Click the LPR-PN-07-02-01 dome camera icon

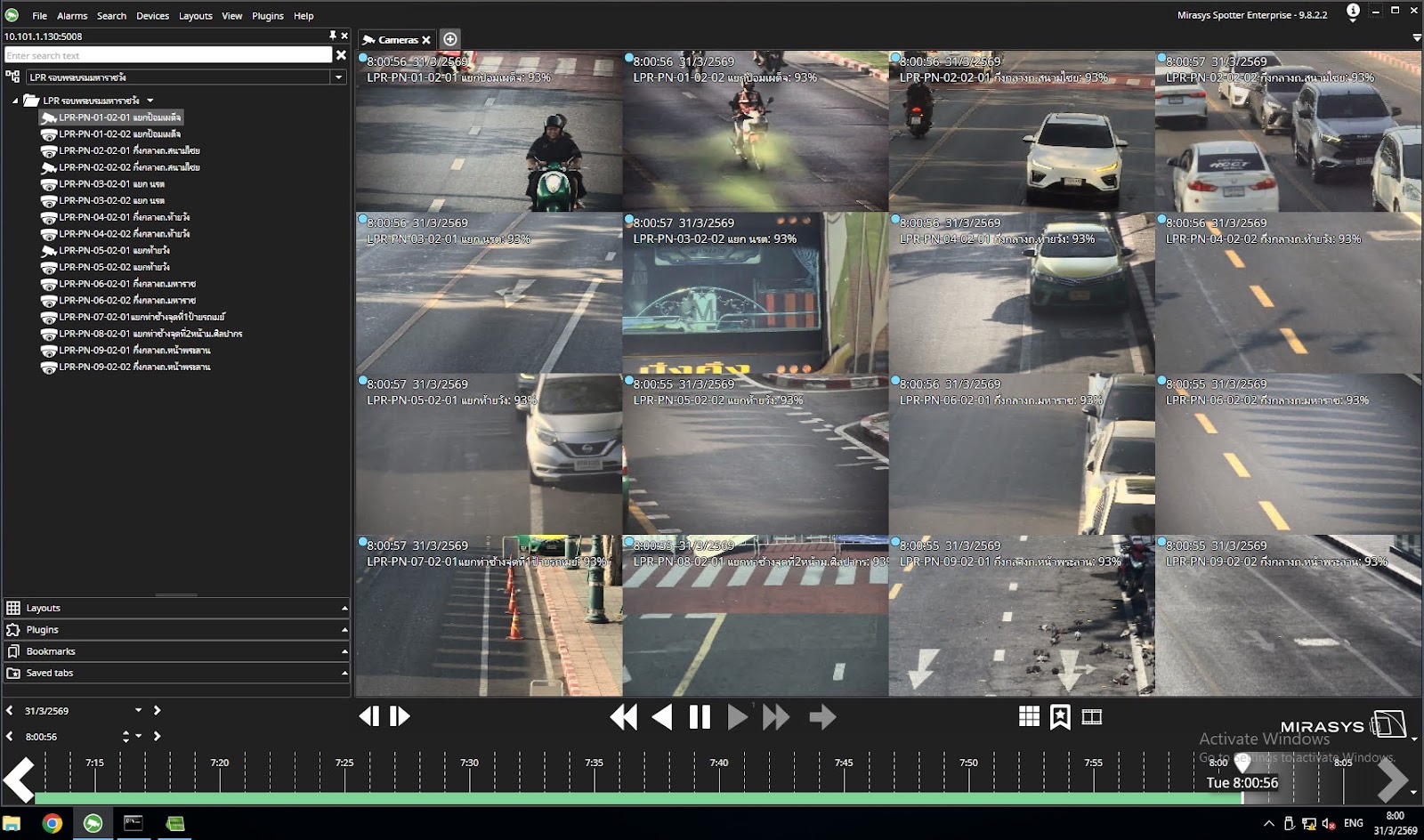(x=49, y=318)
